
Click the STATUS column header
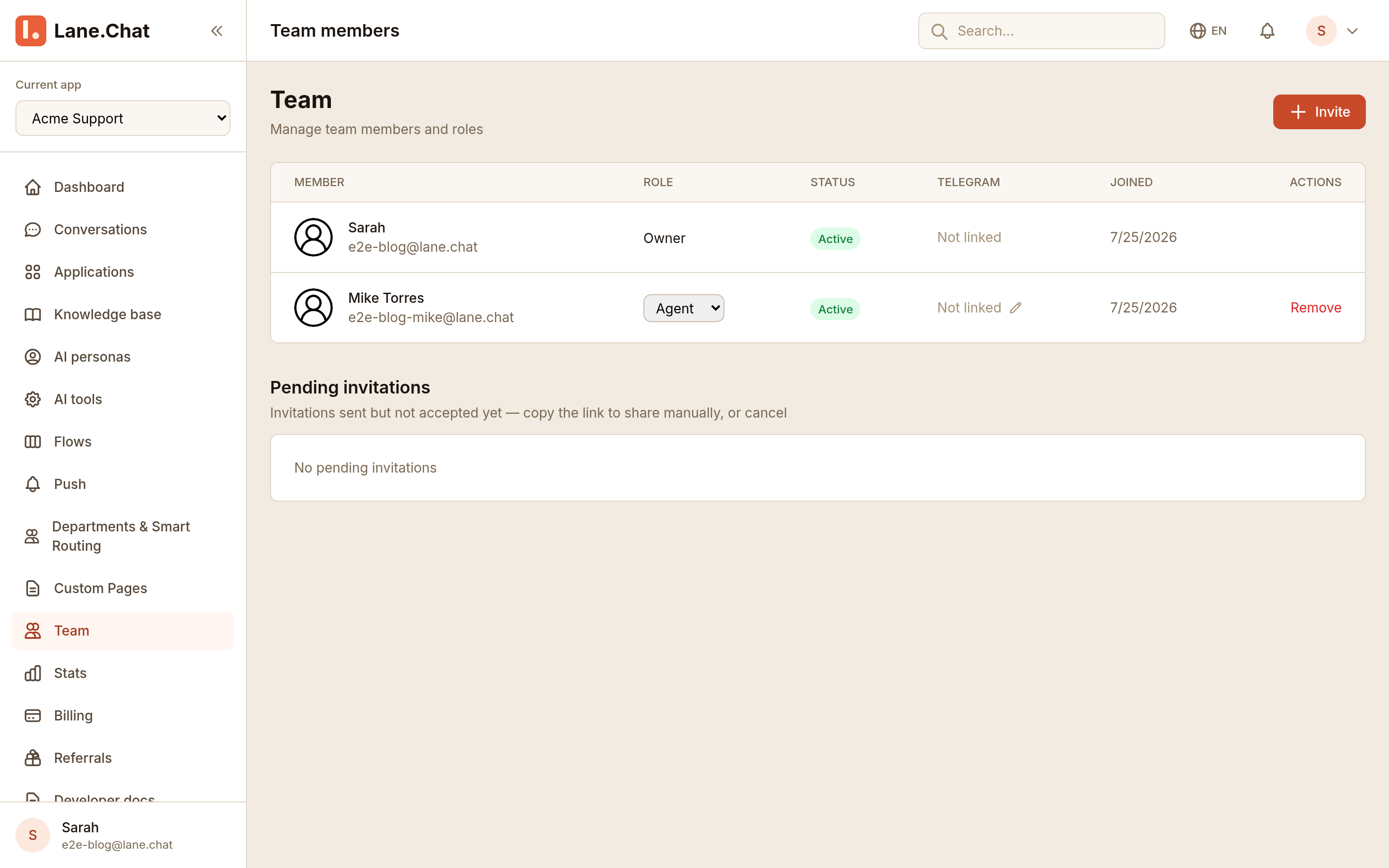click(832, 182)
